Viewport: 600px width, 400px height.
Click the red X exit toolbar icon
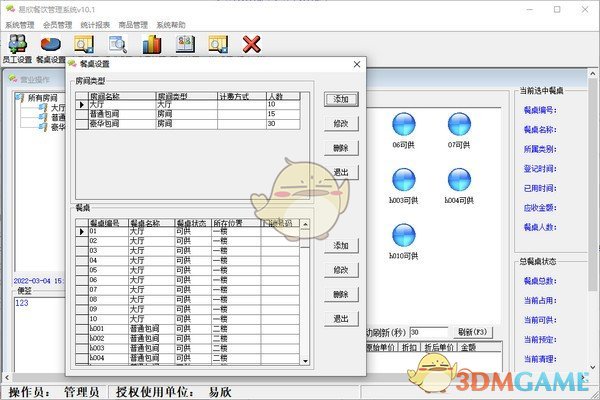click(x=251, y=44)
